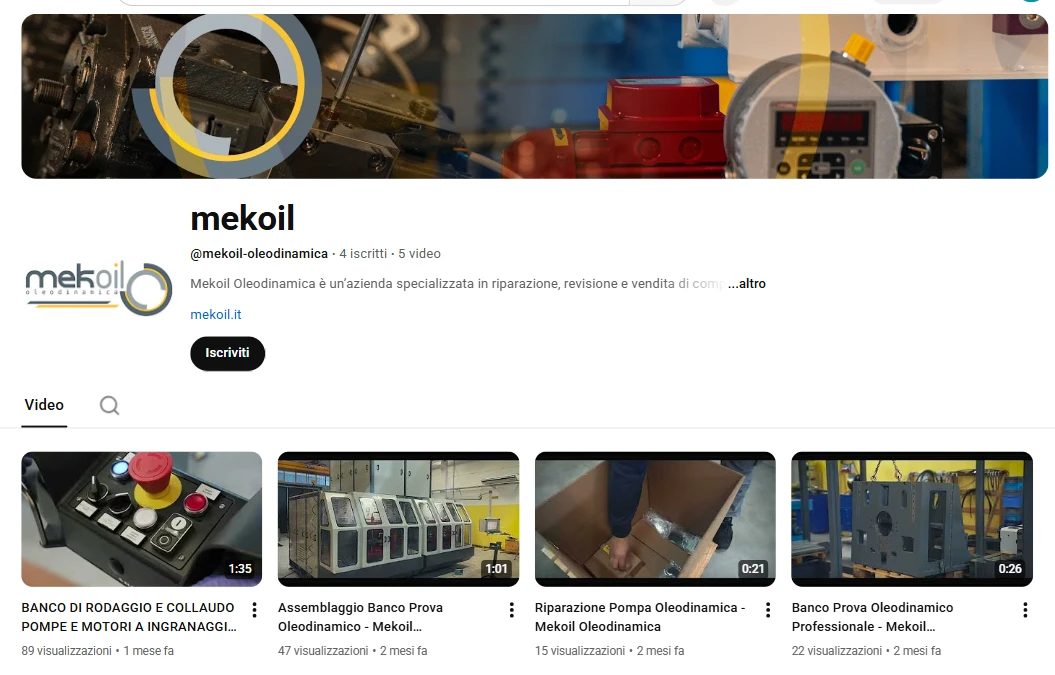Open BANCO DI RODAGGIO E COLLAUDO video title

129,617
